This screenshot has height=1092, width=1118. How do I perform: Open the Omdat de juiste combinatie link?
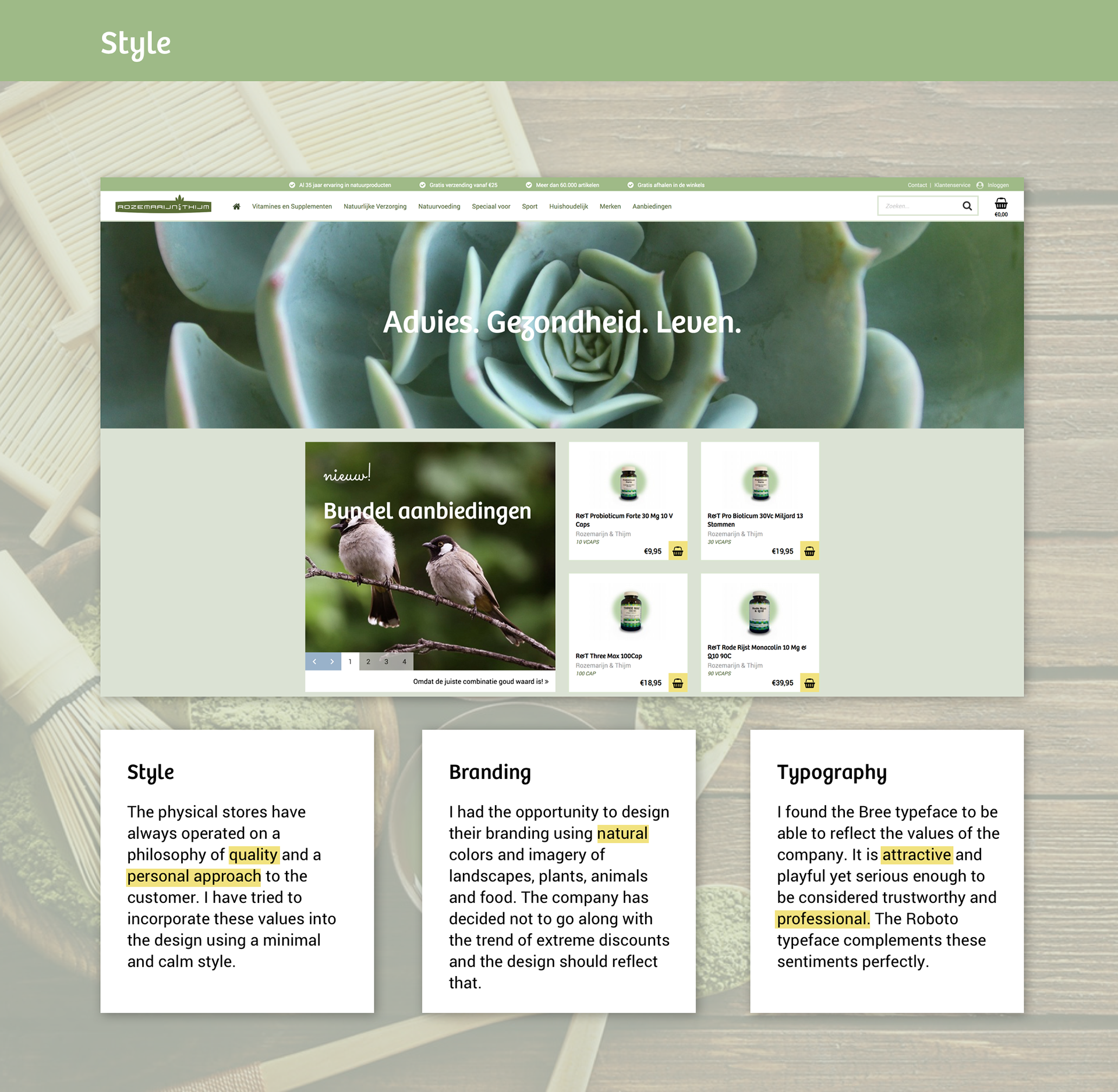tap(480, 682)
